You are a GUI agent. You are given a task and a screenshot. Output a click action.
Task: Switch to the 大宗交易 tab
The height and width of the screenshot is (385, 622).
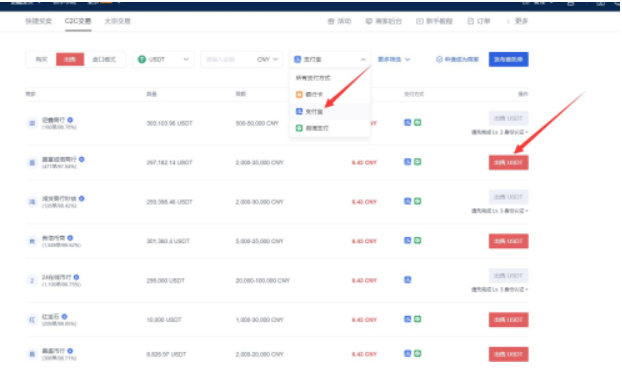pyautogui.click(x=117, y=21)
